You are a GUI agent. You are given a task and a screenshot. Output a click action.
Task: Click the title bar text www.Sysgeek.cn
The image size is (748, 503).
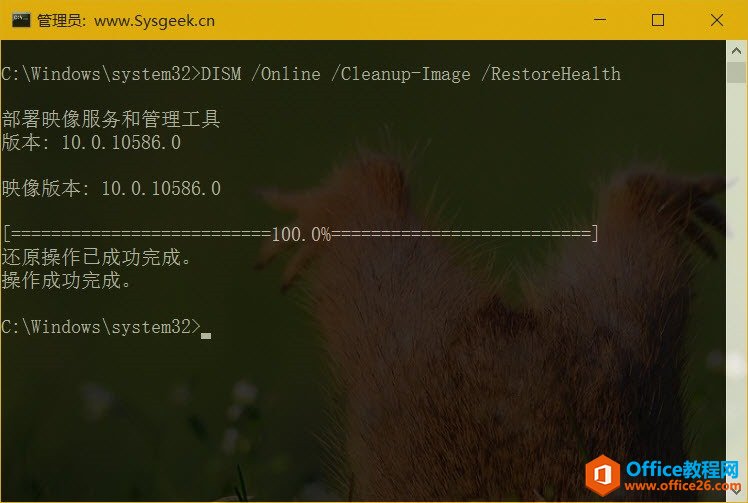[x=154, y=21]
